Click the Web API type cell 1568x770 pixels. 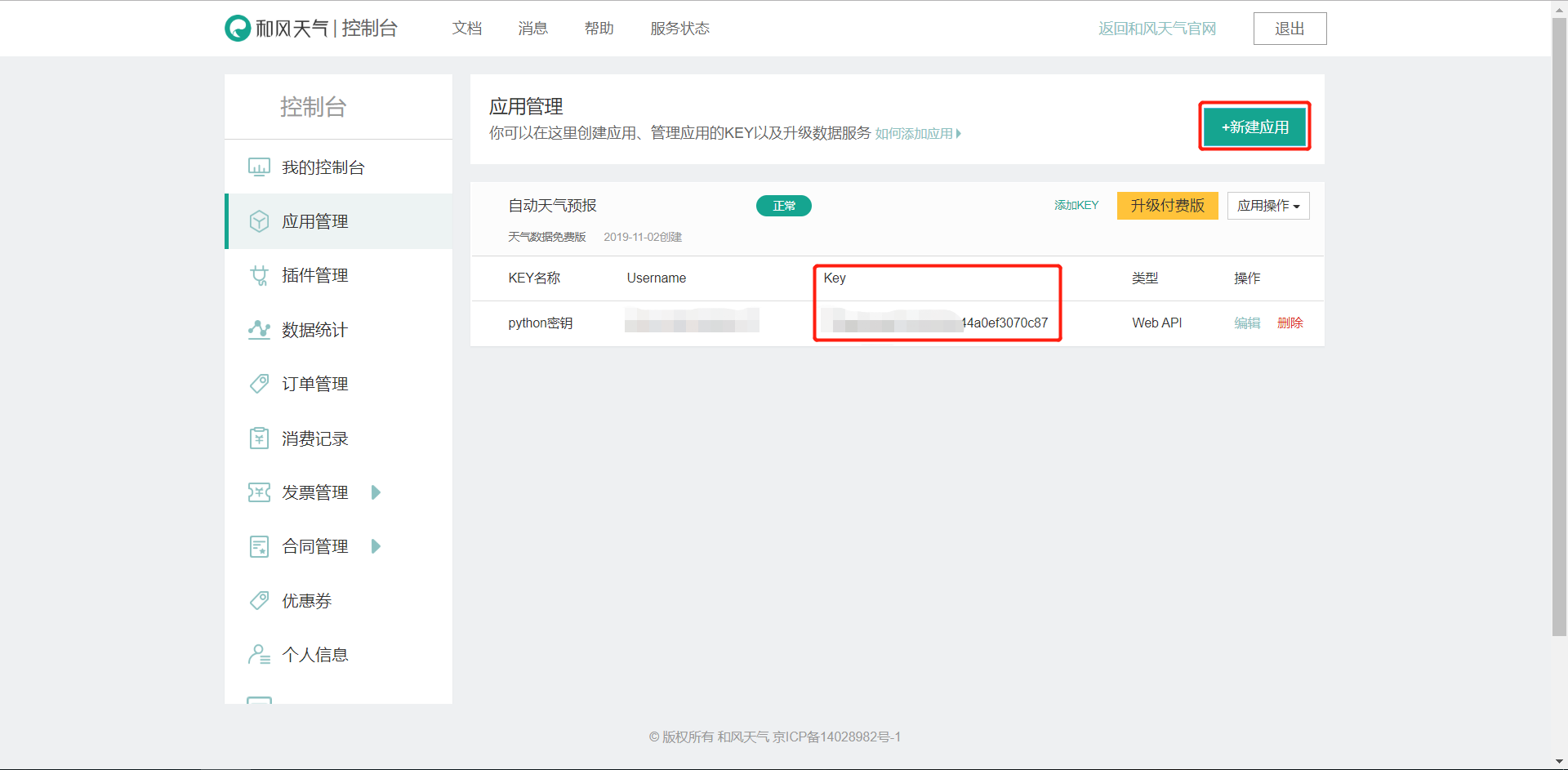coord(1156,323)
